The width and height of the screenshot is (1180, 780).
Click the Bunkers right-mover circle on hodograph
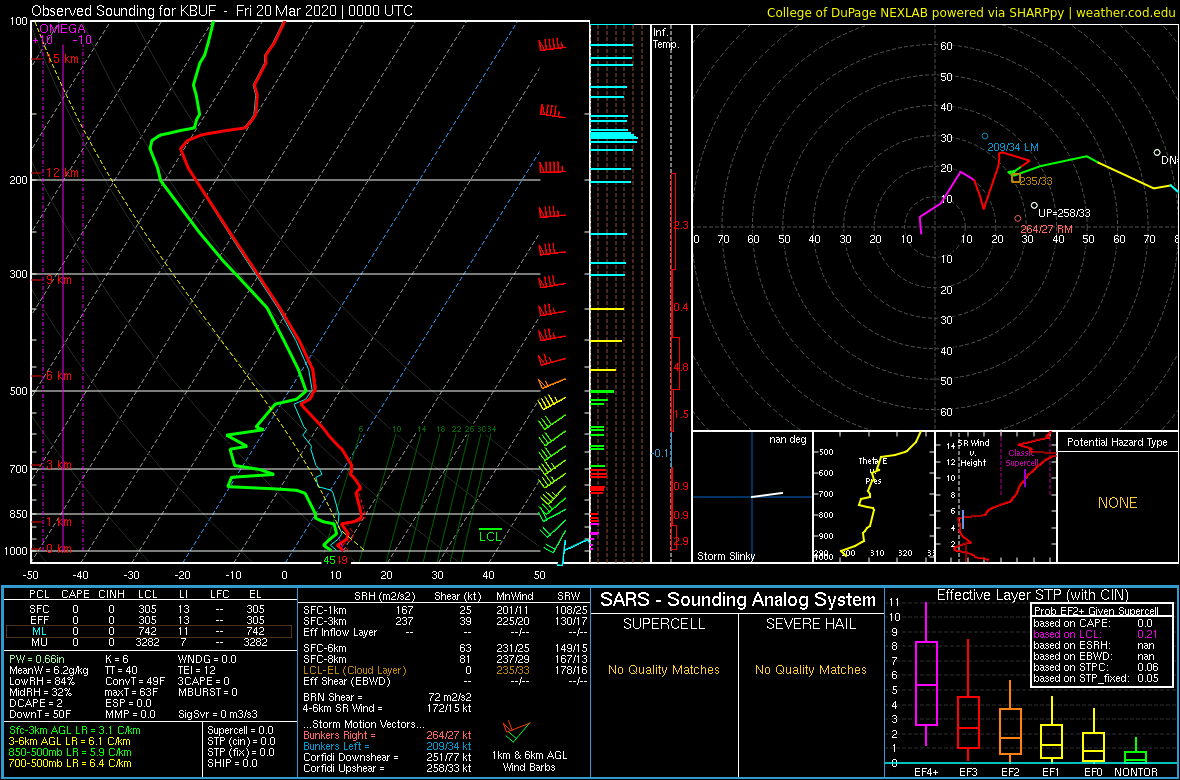(1017, 218)
